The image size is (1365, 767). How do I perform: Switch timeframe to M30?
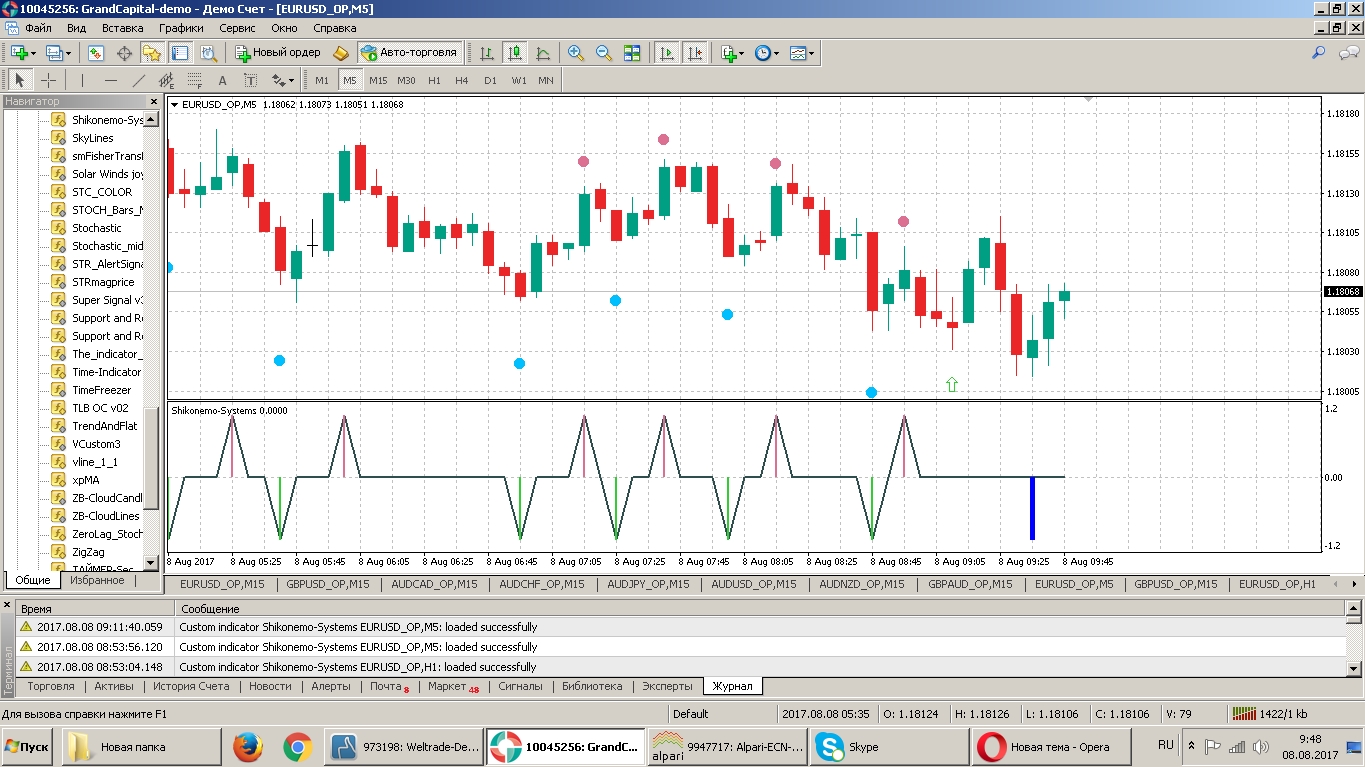[406, 80]
